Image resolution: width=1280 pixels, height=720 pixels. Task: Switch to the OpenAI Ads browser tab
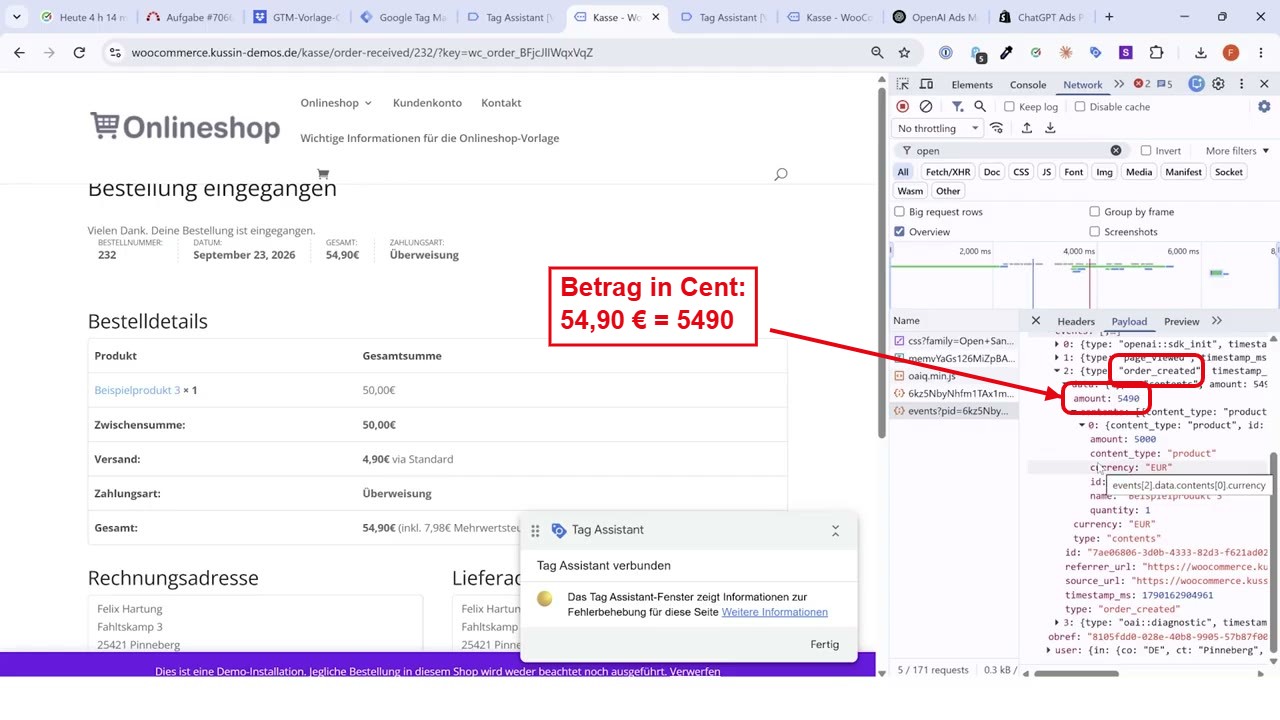(x=936, y=17)
